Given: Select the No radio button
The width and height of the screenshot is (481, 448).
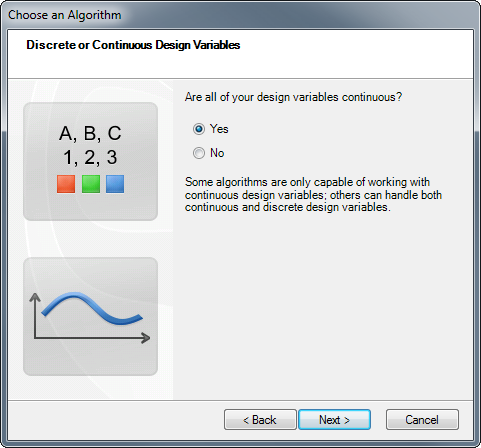Looking at the screenshot, I should [x=199, y=153].
